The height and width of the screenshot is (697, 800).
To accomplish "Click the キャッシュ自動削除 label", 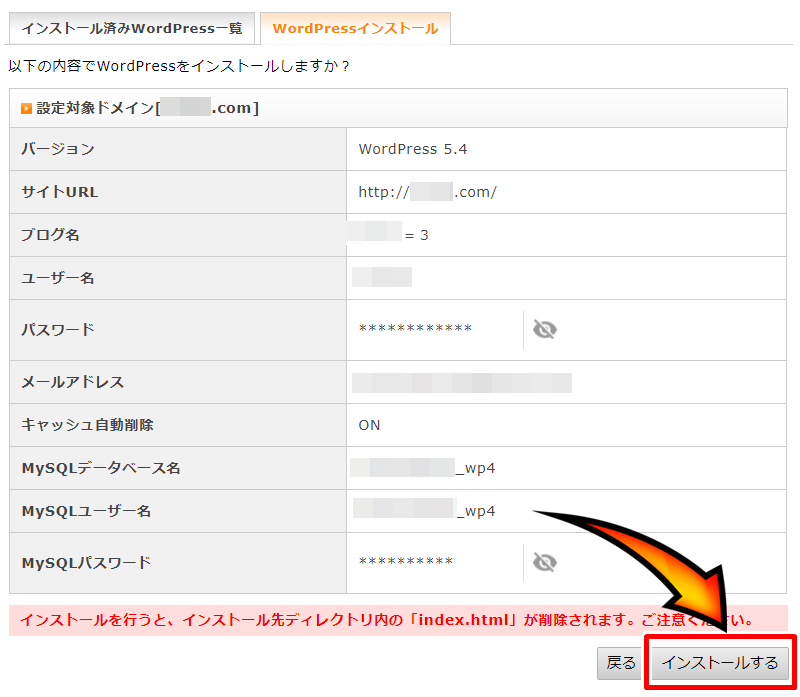I will point(87,425).
